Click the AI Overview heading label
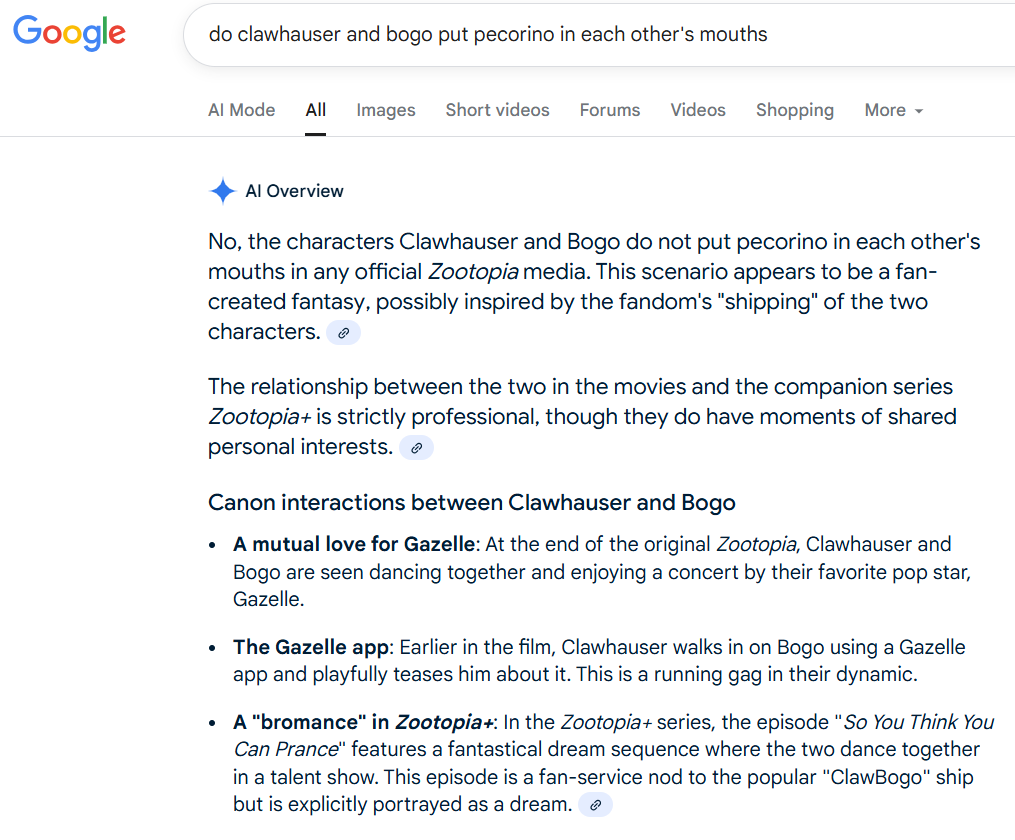 click(295, 191)
